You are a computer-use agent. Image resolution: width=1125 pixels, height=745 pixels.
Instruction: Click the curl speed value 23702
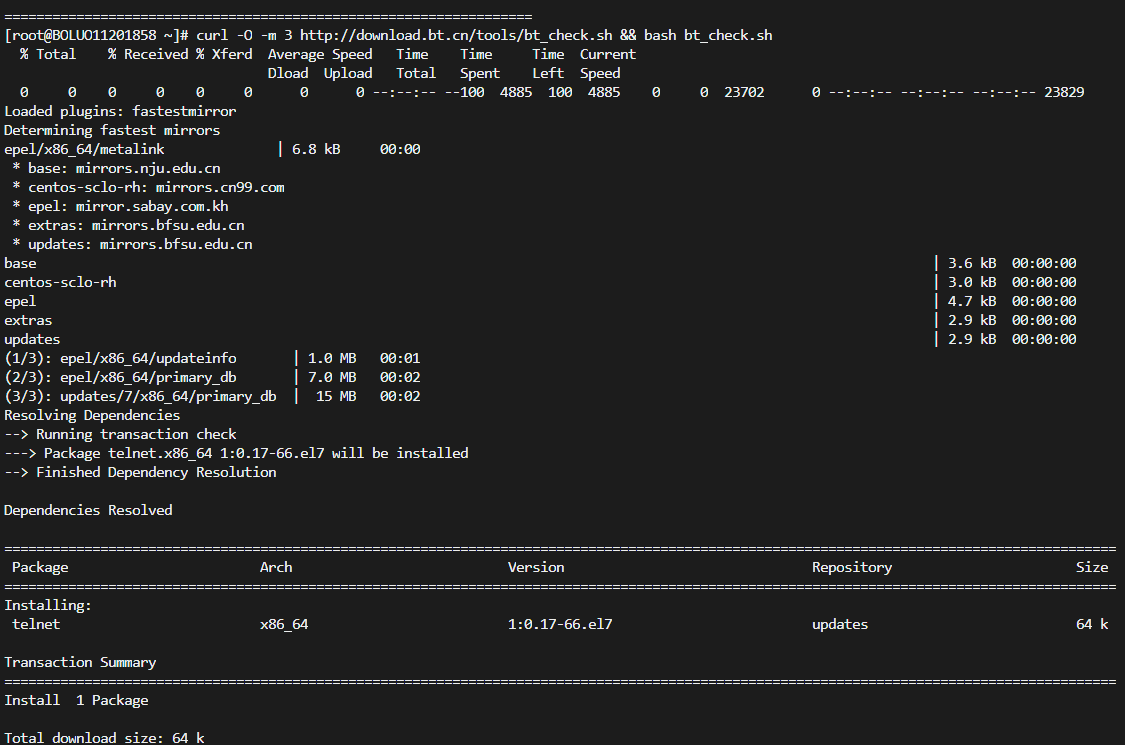(744, 93)
